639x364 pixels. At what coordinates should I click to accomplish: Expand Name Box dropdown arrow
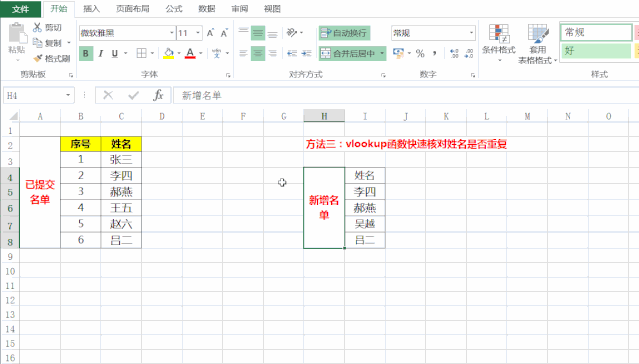click(x=68, y=95)
